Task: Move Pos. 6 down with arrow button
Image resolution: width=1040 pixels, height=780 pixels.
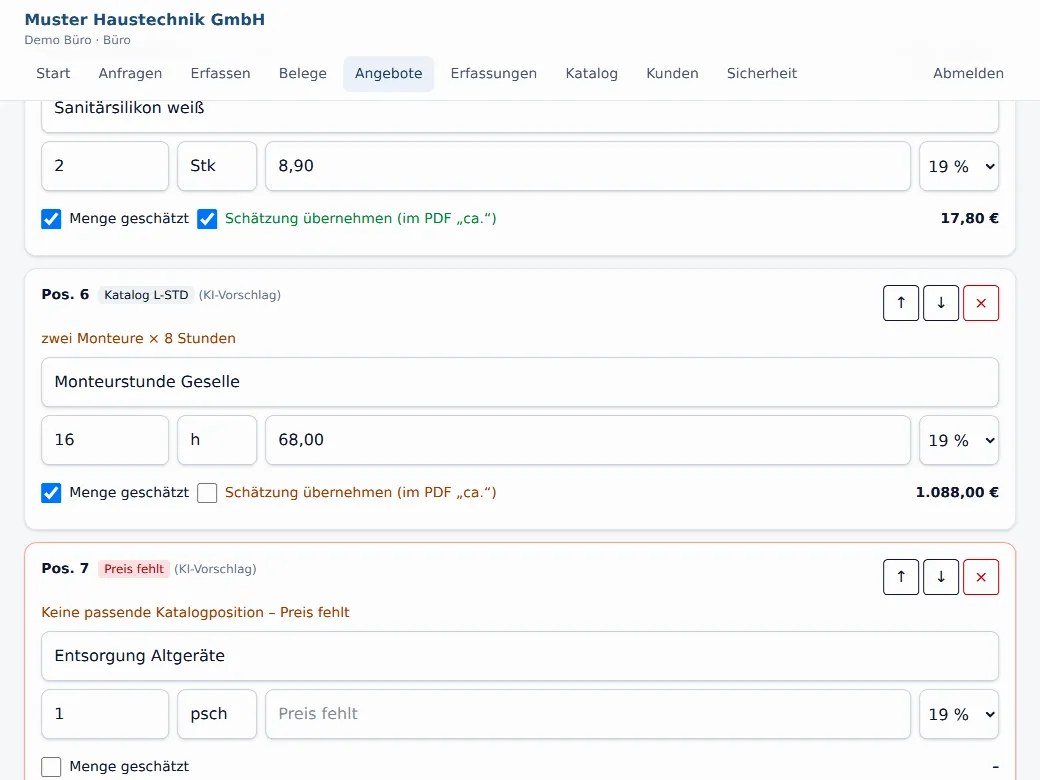Action: [941, 303]
